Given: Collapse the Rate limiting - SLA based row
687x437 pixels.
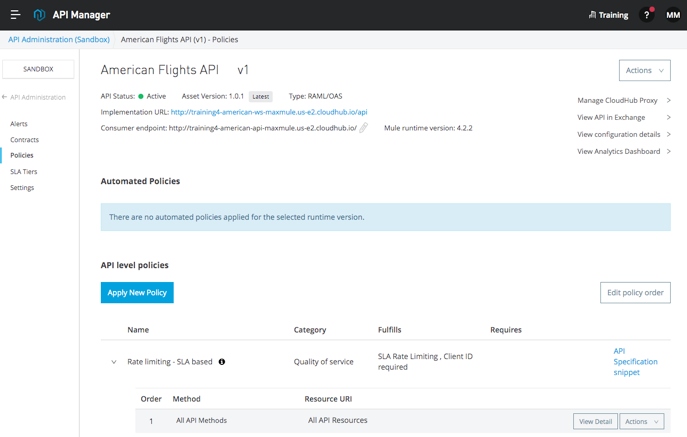Looking at the screenshot, I should 114,362.
